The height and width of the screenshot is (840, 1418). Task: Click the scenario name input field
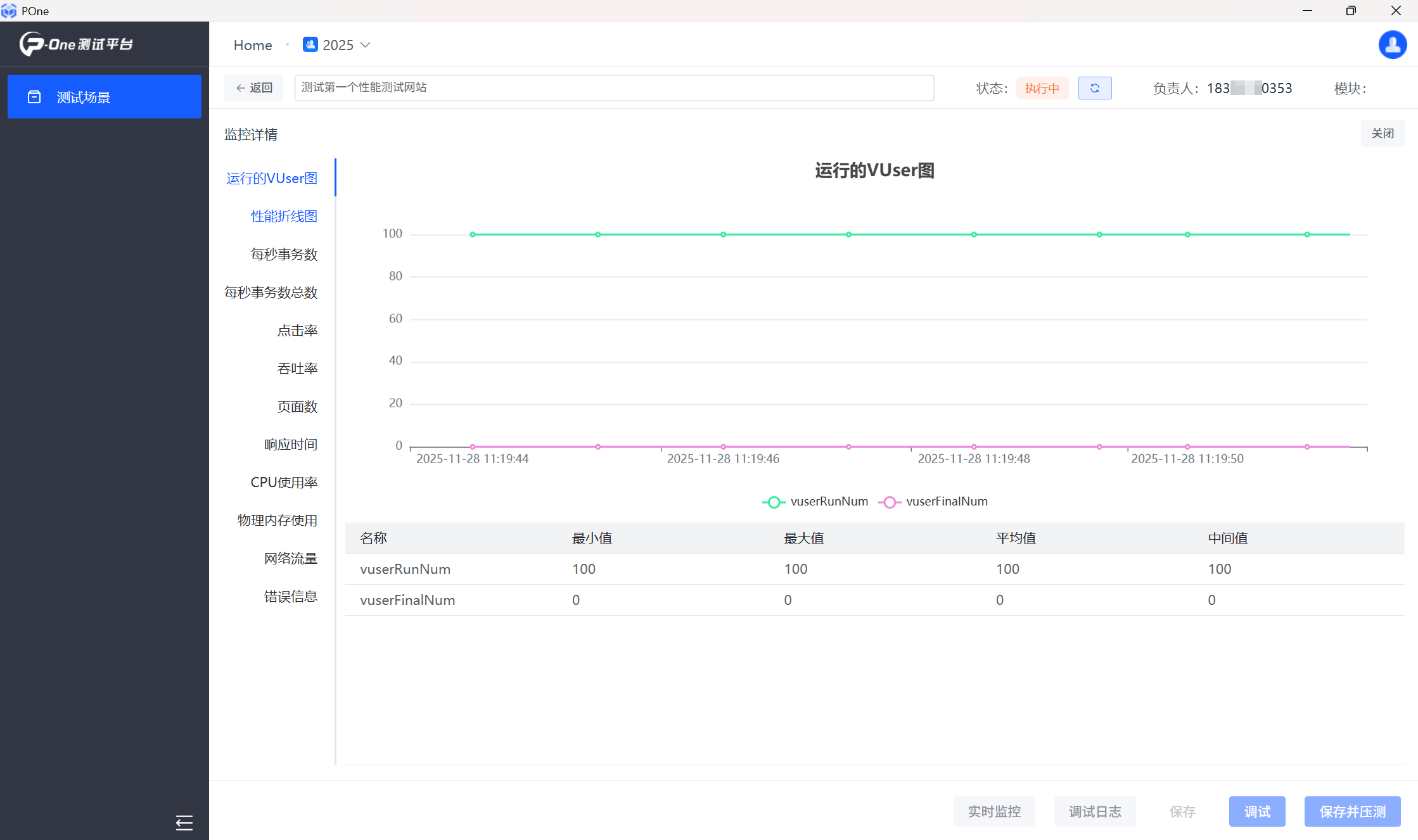613,87
